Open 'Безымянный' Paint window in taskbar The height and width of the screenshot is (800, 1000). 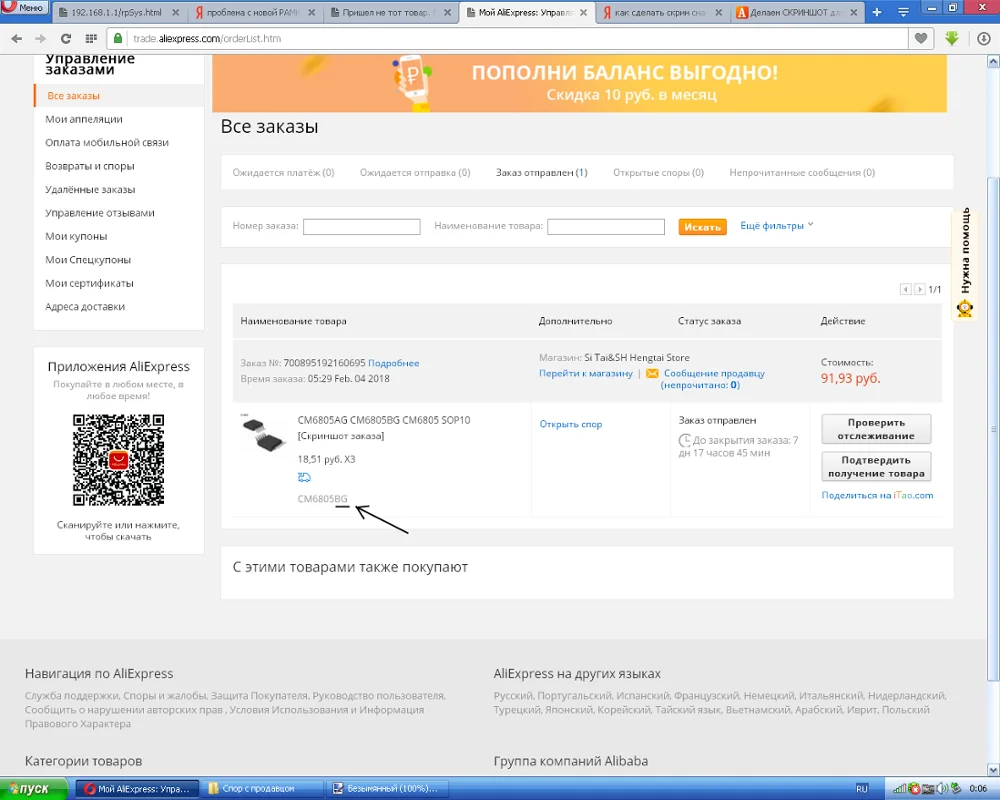click(386, 789)
